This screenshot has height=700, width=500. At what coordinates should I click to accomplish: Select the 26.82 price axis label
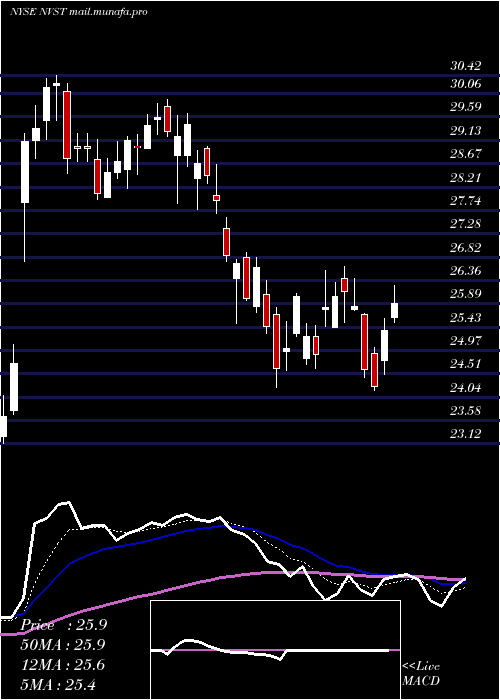click(x=466, y=247)
